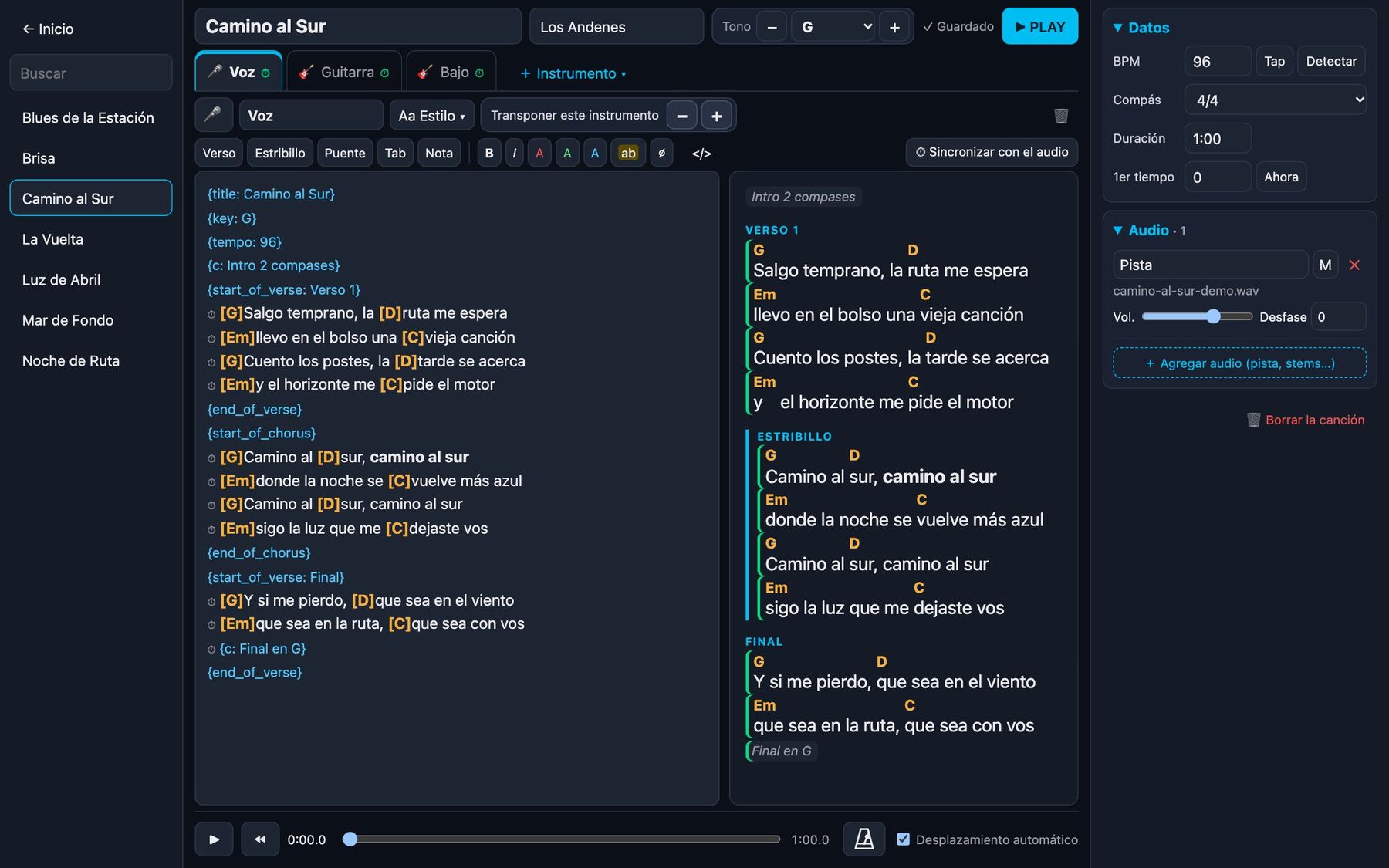Apply the red text color A
Viewport: 1389px width, 868px height.
tap(539, 153)
